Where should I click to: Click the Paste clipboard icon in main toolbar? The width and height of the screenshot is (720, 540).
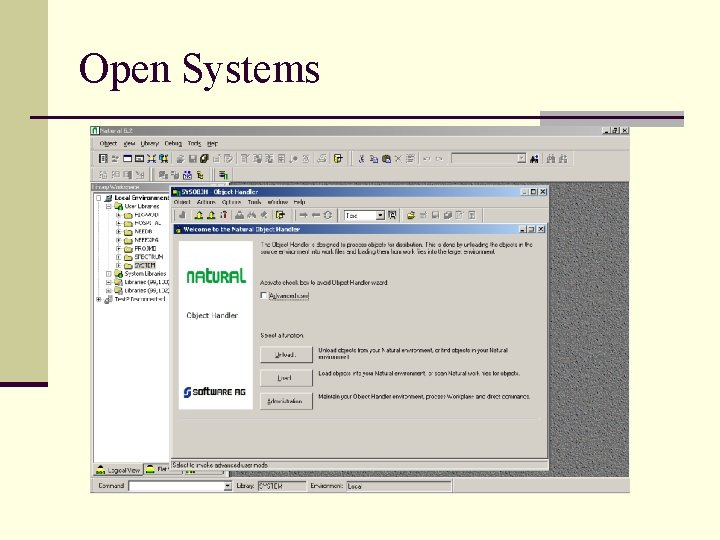tap(386, 159)
